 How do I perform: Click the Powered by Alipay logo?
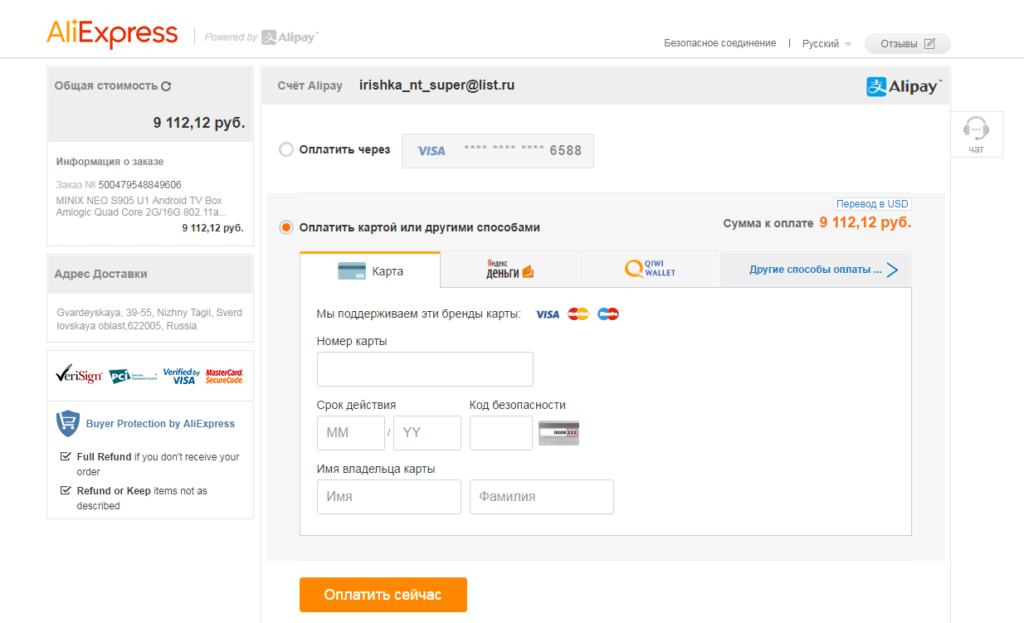pos(261,37)
